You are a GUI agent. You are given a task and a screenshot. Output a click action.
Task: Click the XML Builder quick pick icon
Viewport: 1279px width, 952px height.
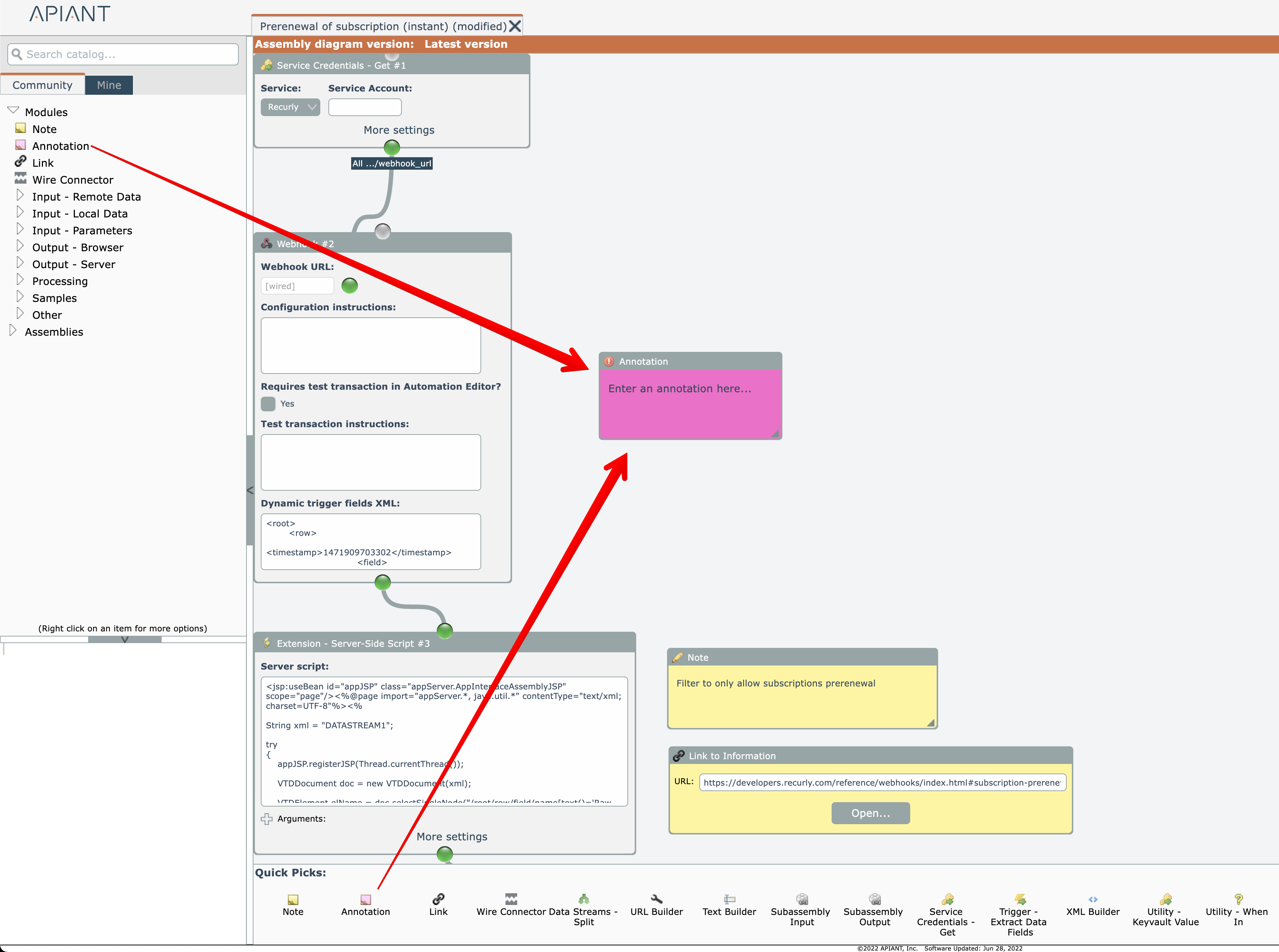click(1092, 899)
